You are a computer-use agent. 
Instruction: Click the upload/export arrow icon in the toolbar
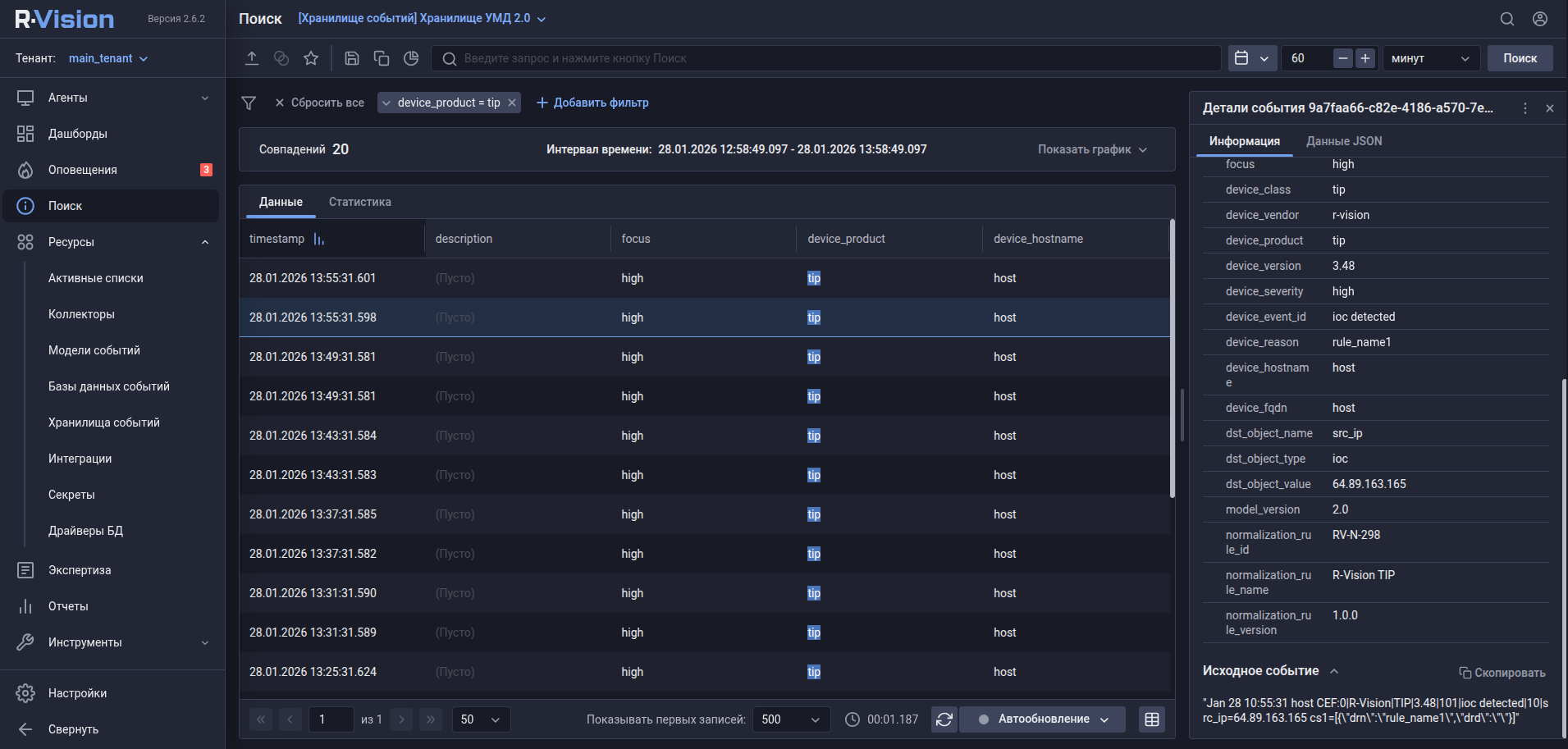tap(252, 58)
